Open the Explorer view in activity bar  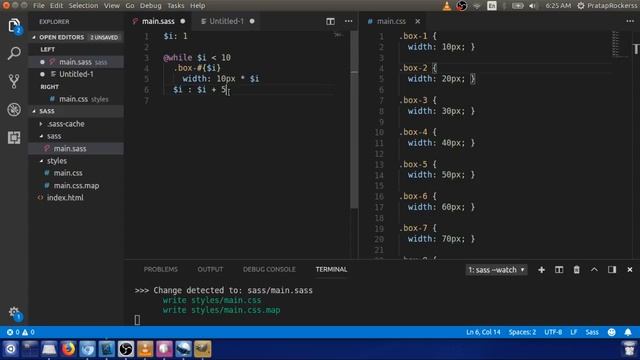(x=14, y=25)
